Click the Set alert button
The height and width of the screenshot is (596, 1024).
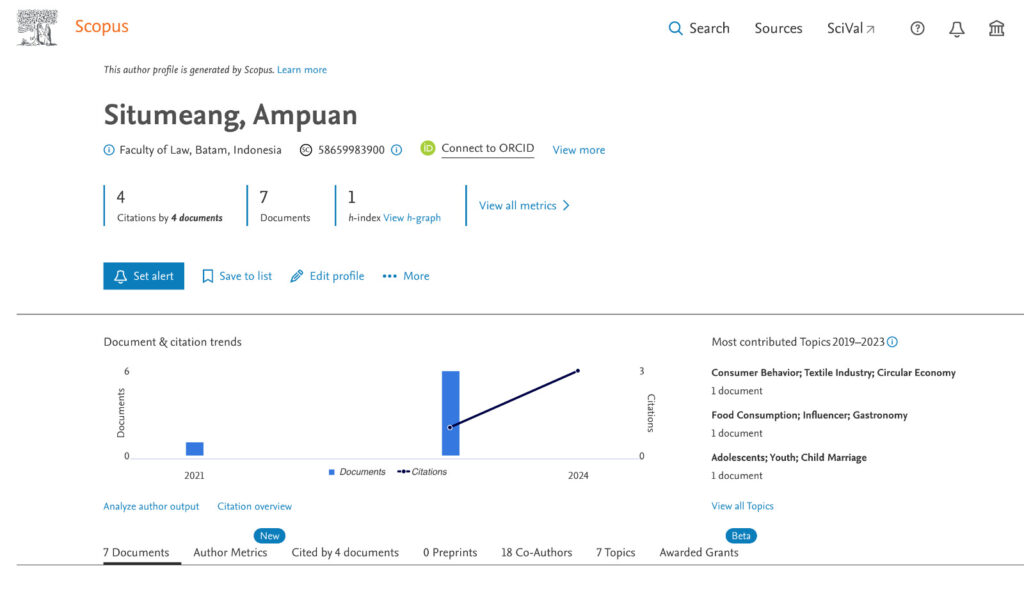click(144, 276)
